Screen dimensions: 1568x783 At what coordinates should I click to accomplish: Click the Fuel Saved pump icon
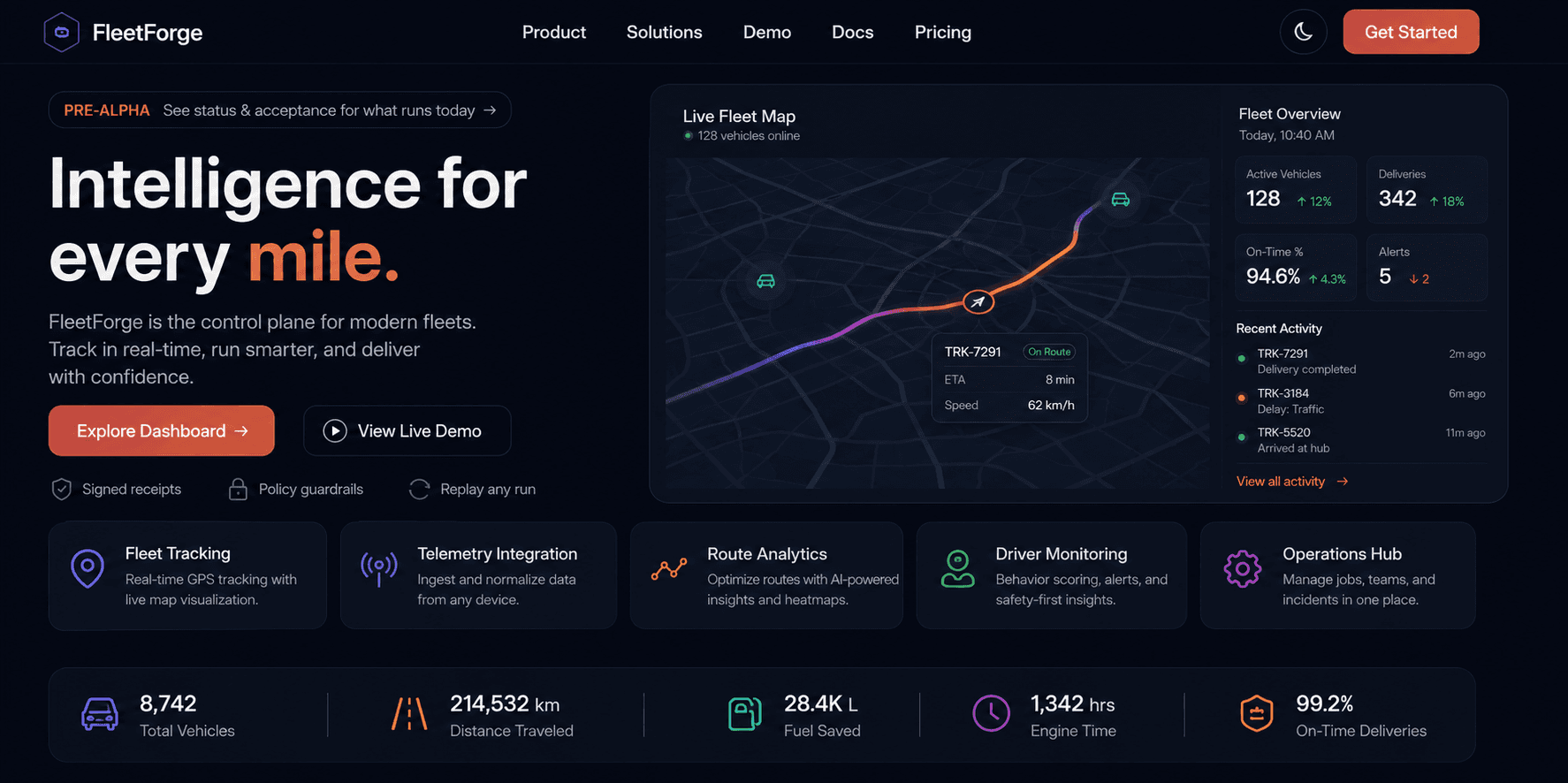pyautogui.click(x=744, y=714)
